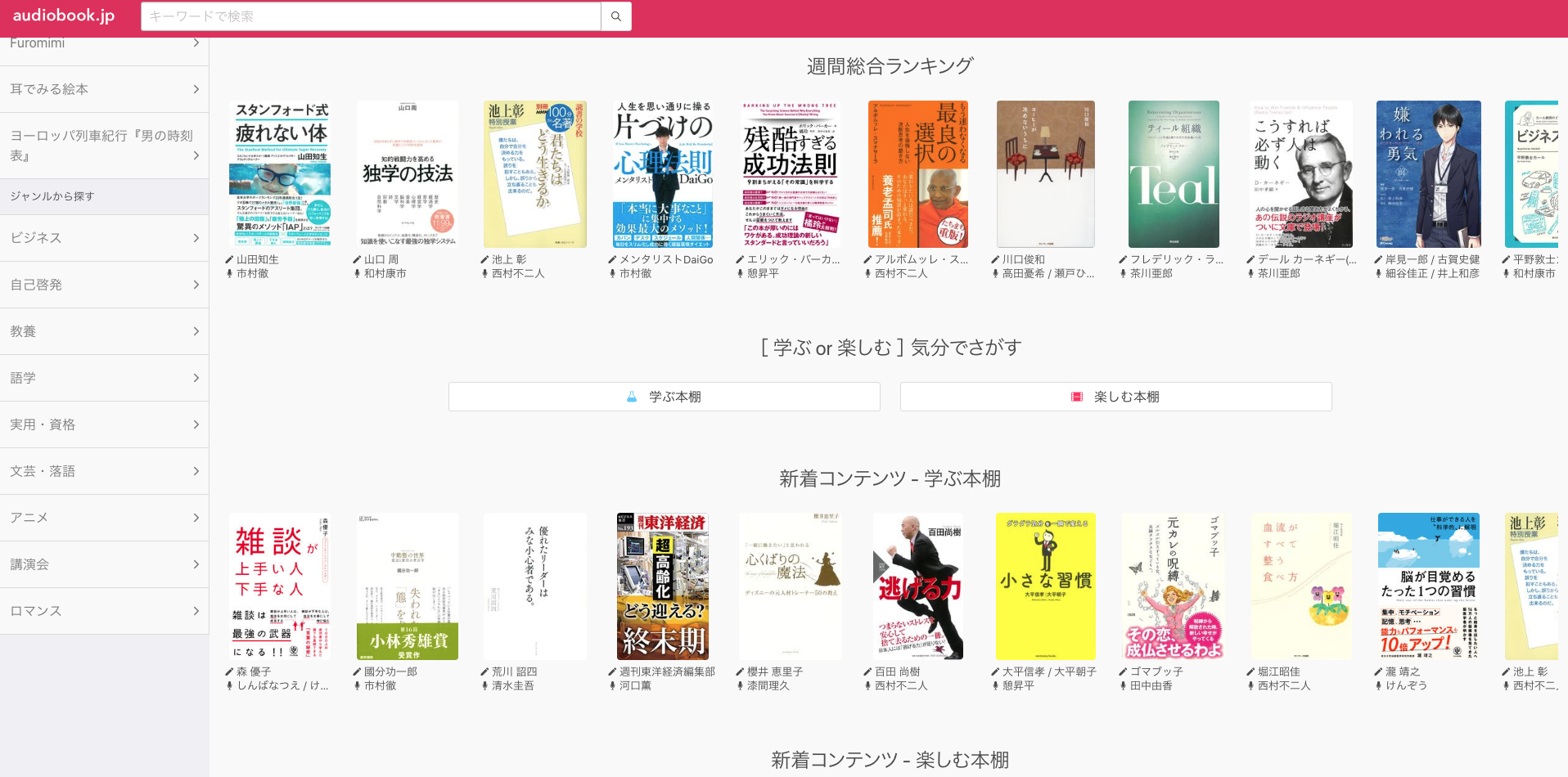1568x777 pixels.
Task: Click pencil icon beside 堀江昭佳
Action: 1250,671
